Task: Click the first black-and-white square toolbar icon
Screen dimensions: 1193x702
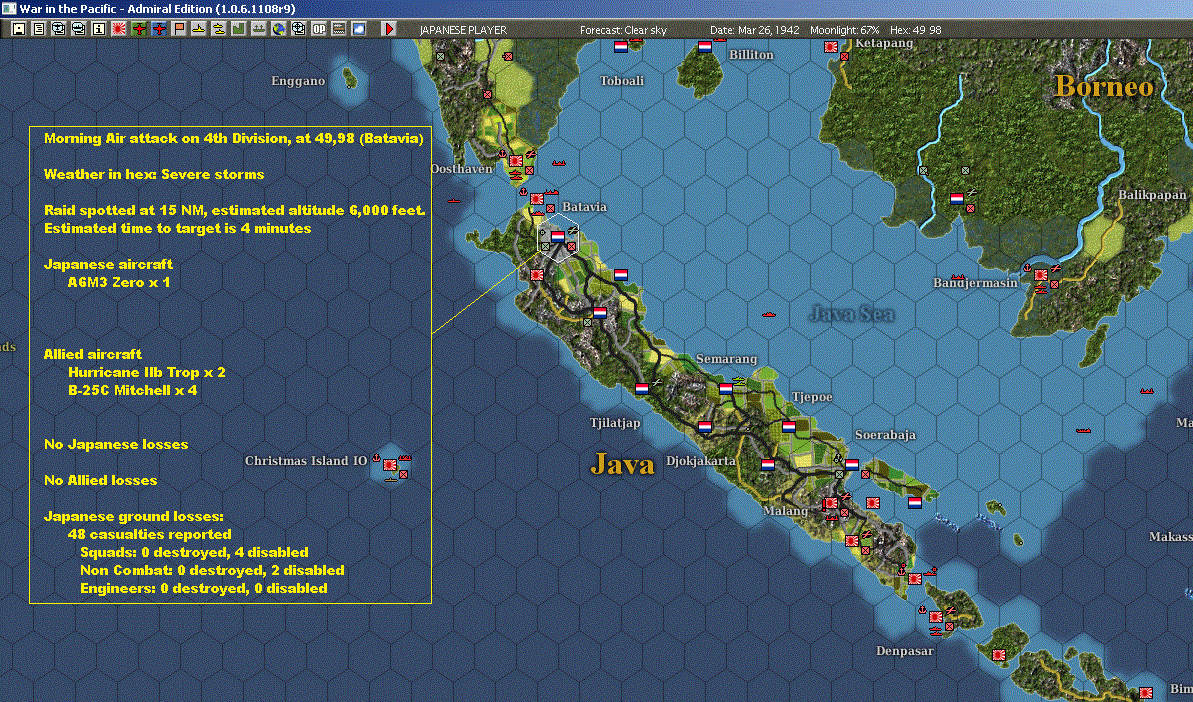Action: click(x=19, y=29)
